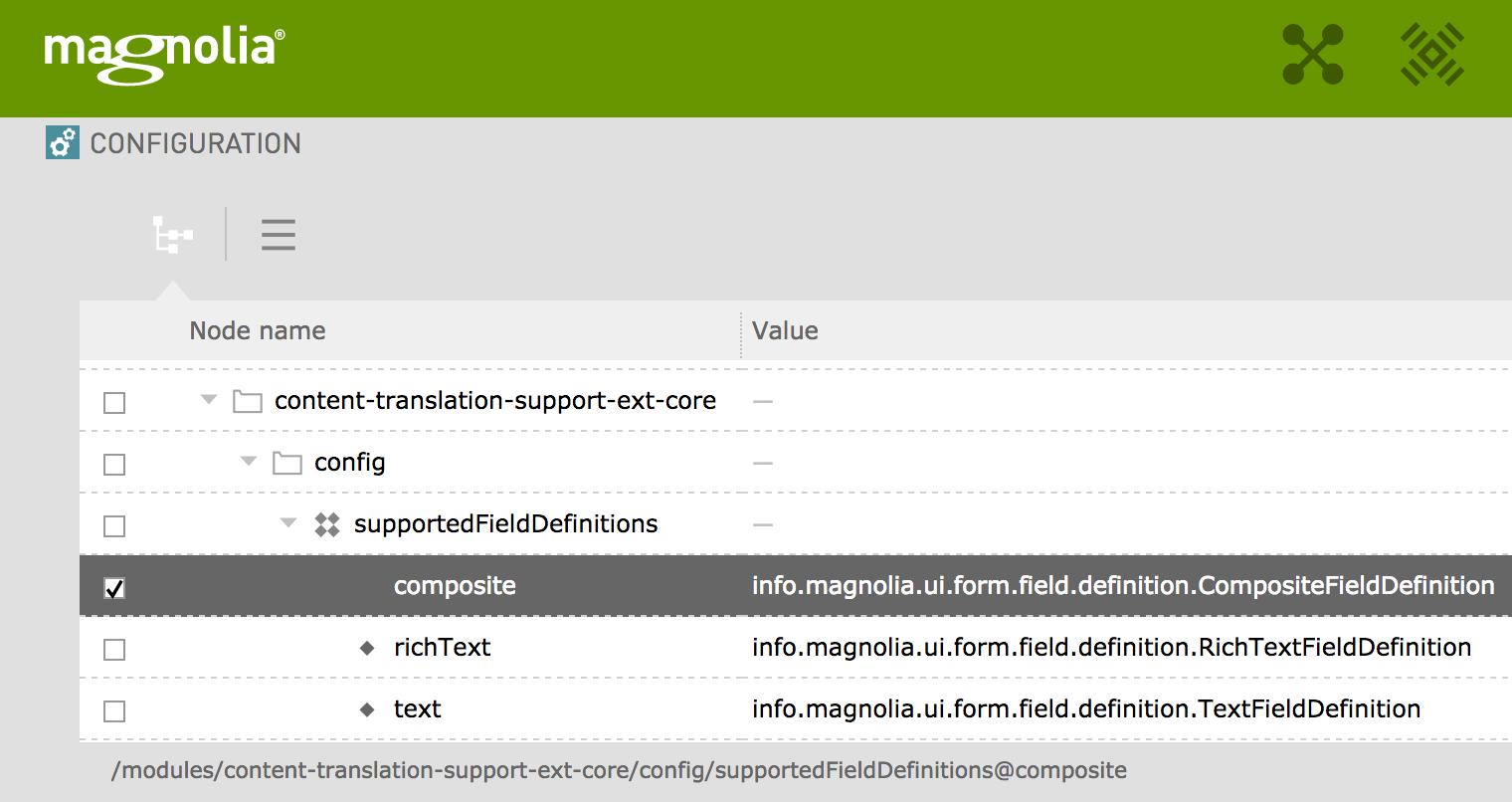Click the content-translation-support-ext-core folder icon
The width and height of the screenshot is (1512, 802).
coord(248,401)
